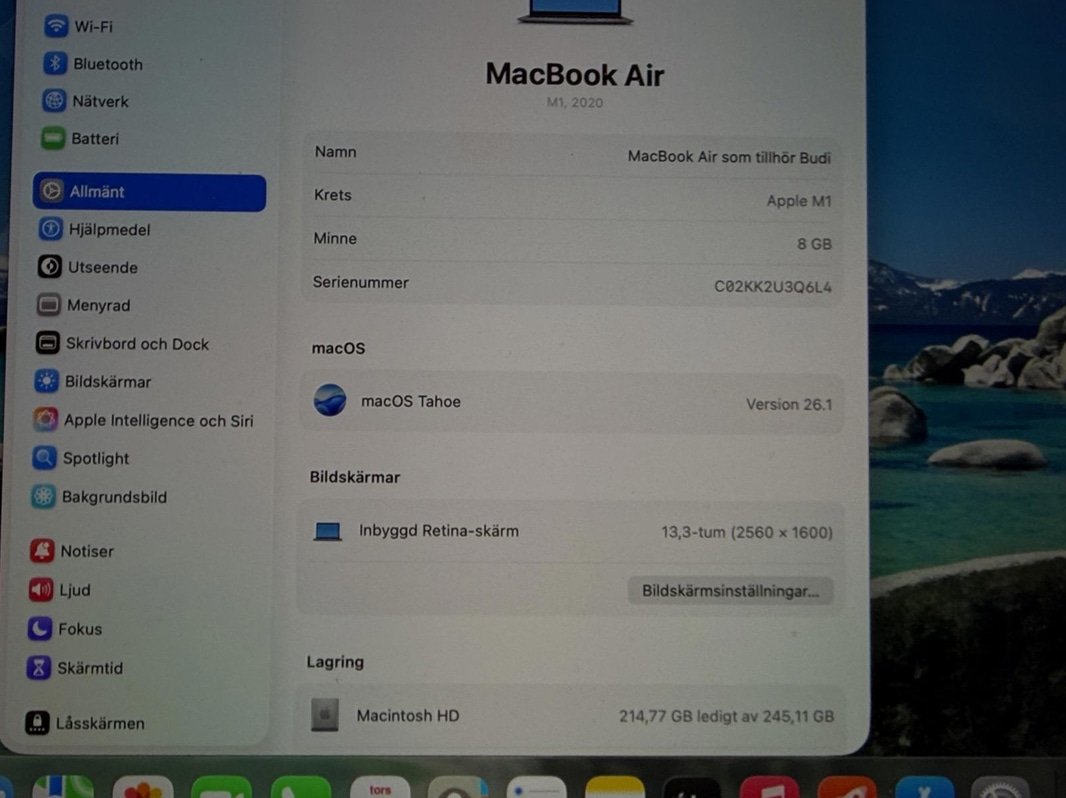Open Ljud sound settings
The height and width of the screenshot is (798, 1066).
coord(59,590)
